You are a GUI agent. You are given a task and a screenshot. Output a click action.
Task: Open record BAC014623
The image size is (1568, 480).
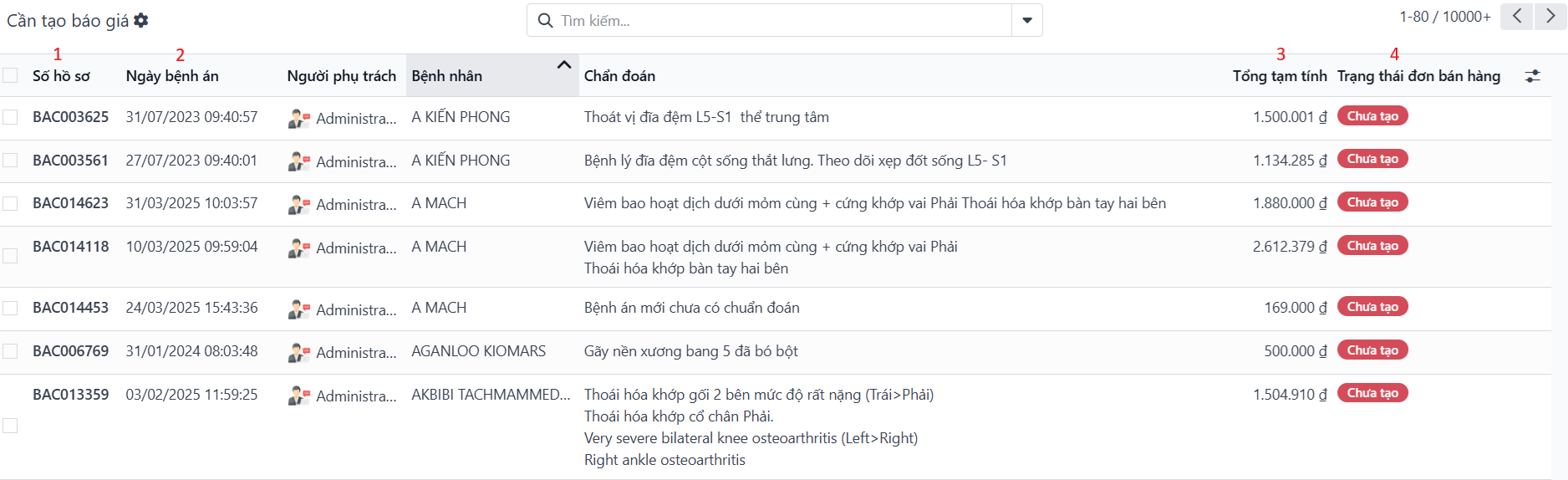(70, 203)
